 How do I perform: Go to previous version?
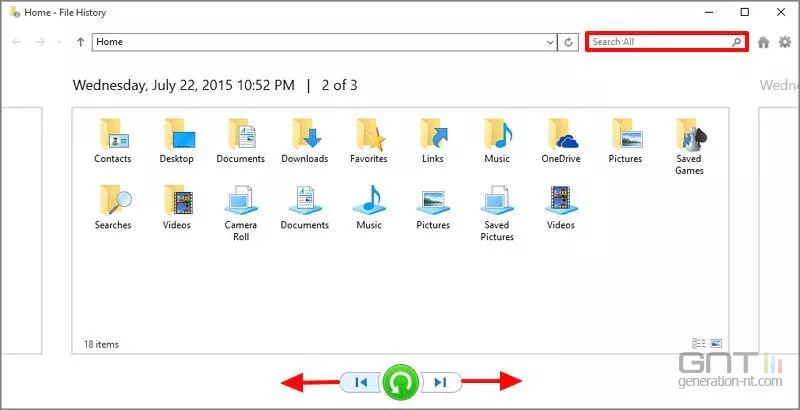click(x=360, y=382)
